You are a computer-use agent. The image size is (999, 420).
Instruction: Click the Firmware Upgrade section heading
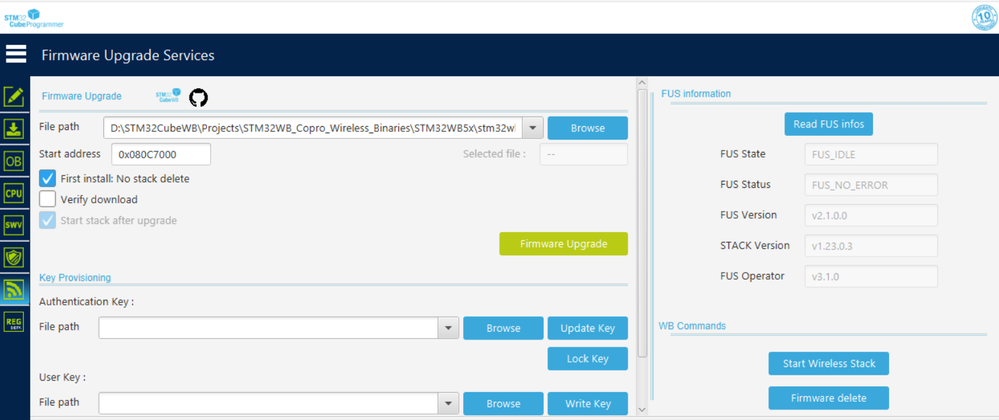(x=82, y=96)
